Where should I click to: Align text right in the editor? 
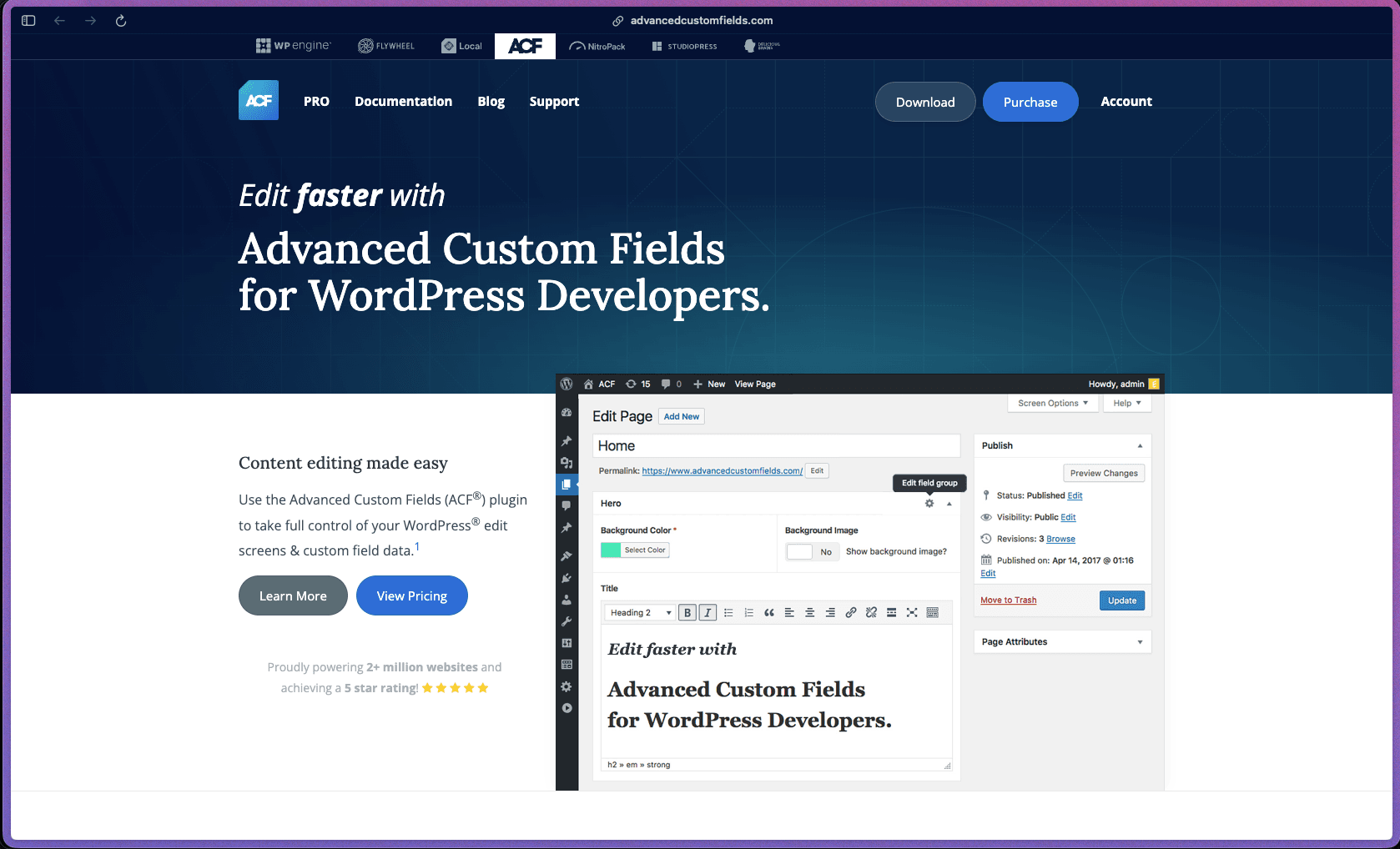[830, 612]
